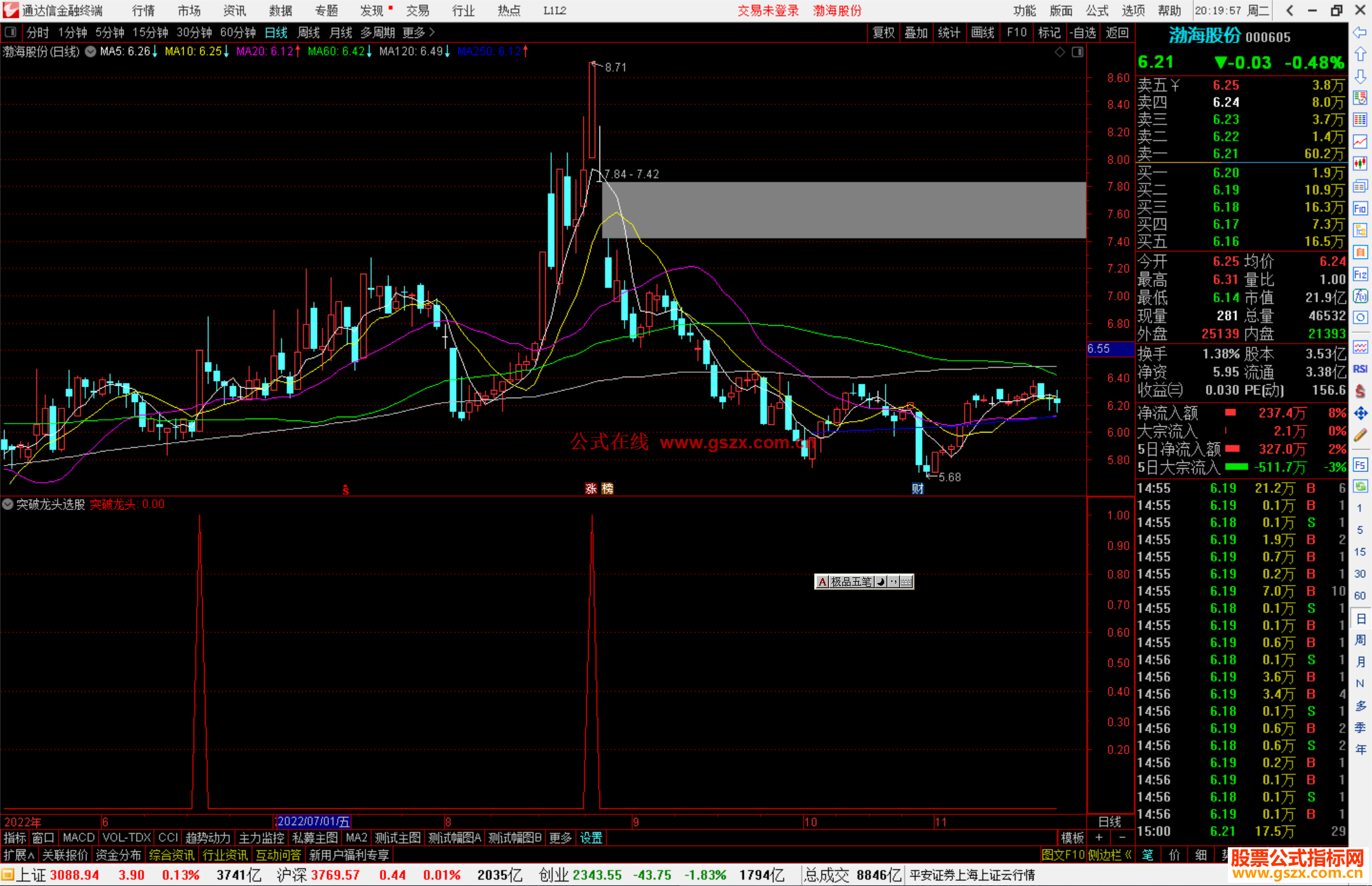The width and height of the screenshot is (1372, 886).
Task: Click the circle O sidebar icon
Action: pyautogui.click(x=1360, y=318)
